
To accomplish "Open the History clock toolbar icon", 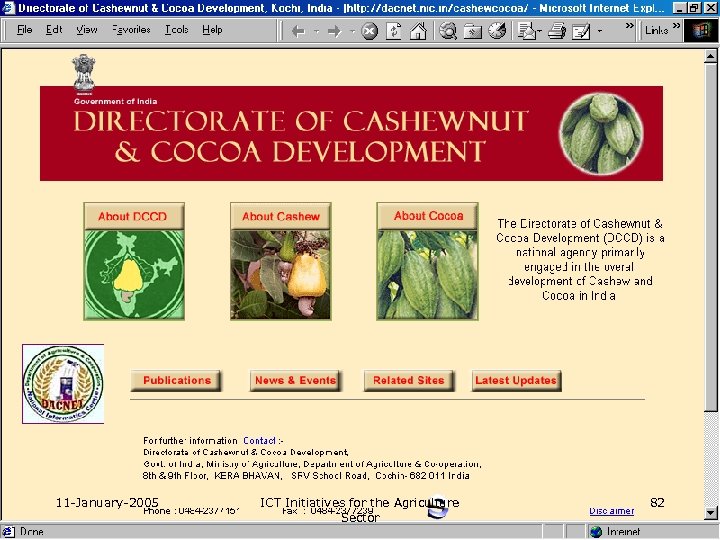I will pyautogui.click(x=497, y=31).
